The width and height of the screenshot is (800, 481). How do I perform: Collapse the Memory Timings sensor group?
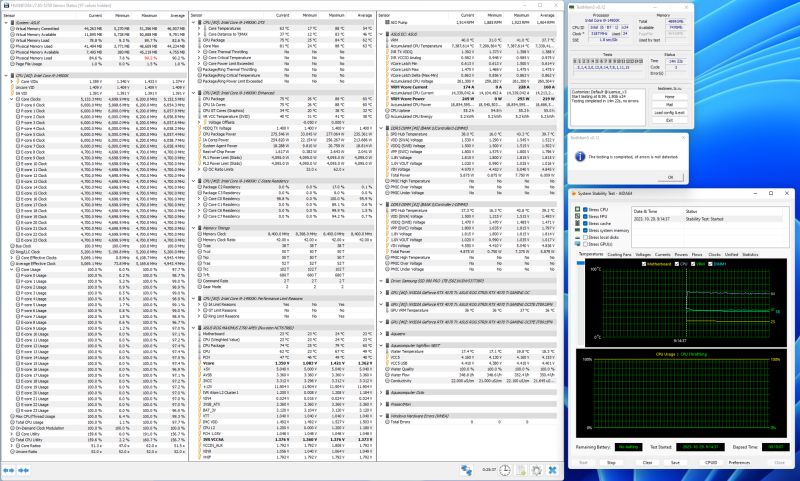coord(194,228)
